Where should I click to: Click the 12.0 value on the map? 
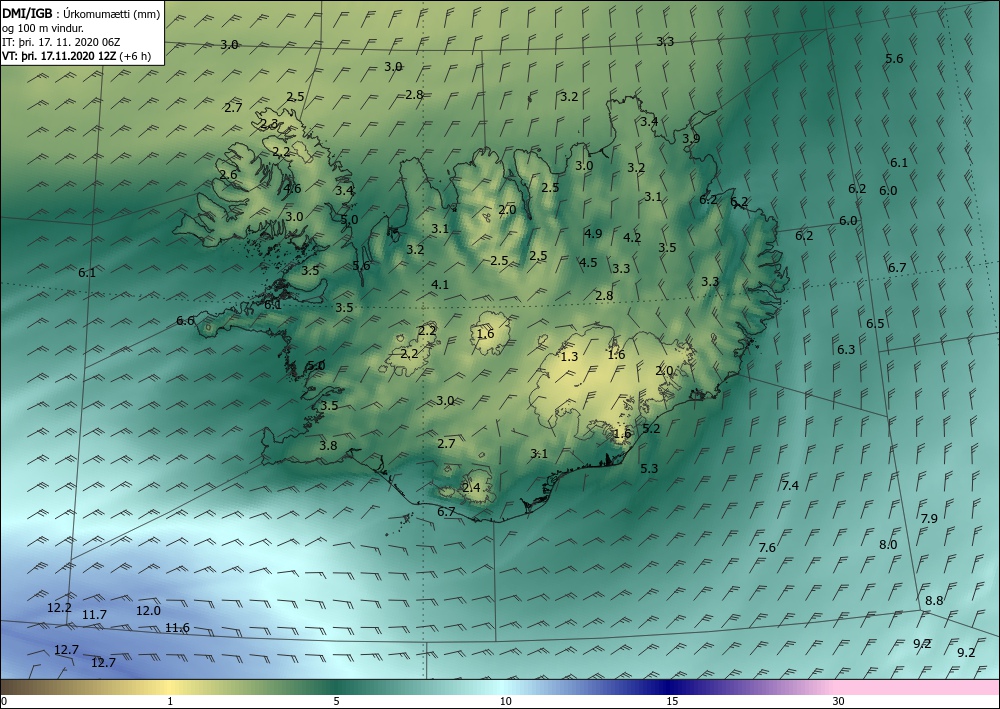(148, 611)
